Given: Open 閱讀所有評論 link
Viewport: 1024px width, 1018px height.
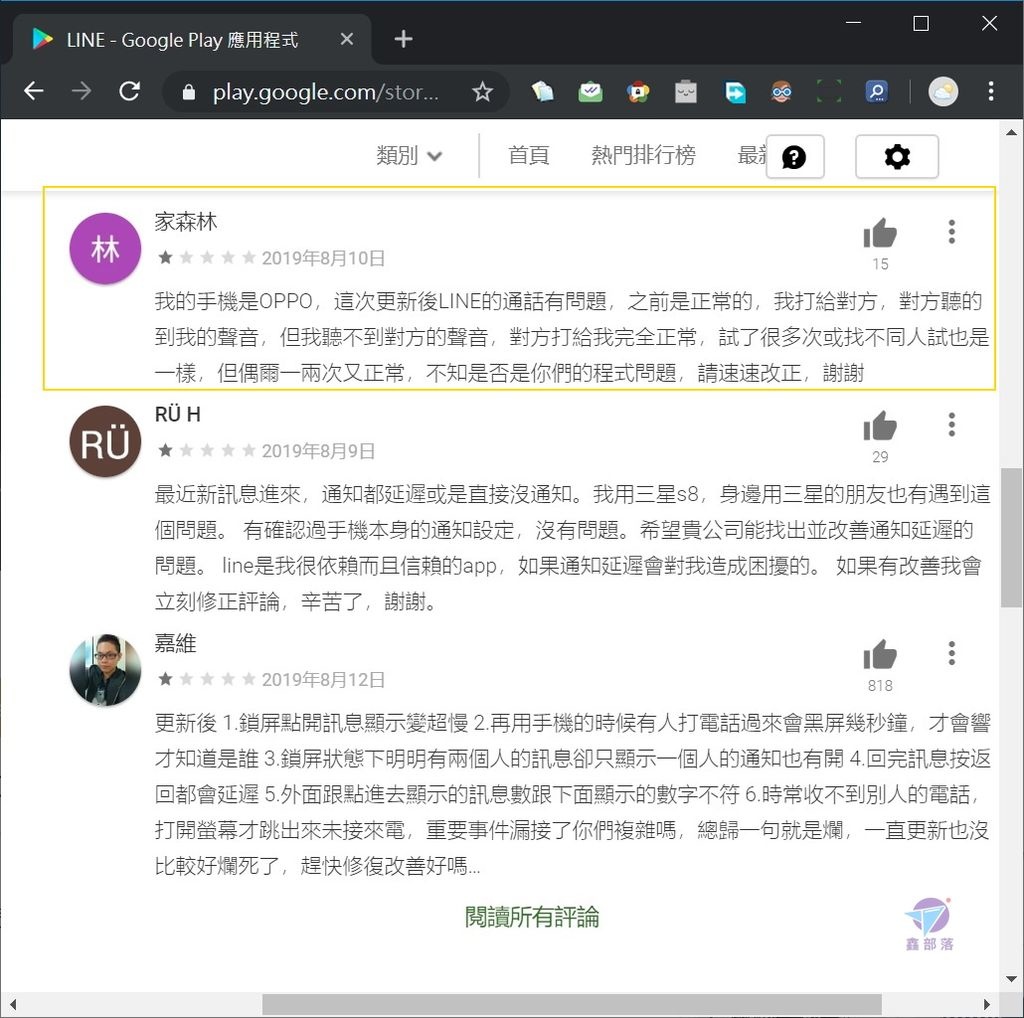Looking at the screenshot, I should [x=532, y=917].
